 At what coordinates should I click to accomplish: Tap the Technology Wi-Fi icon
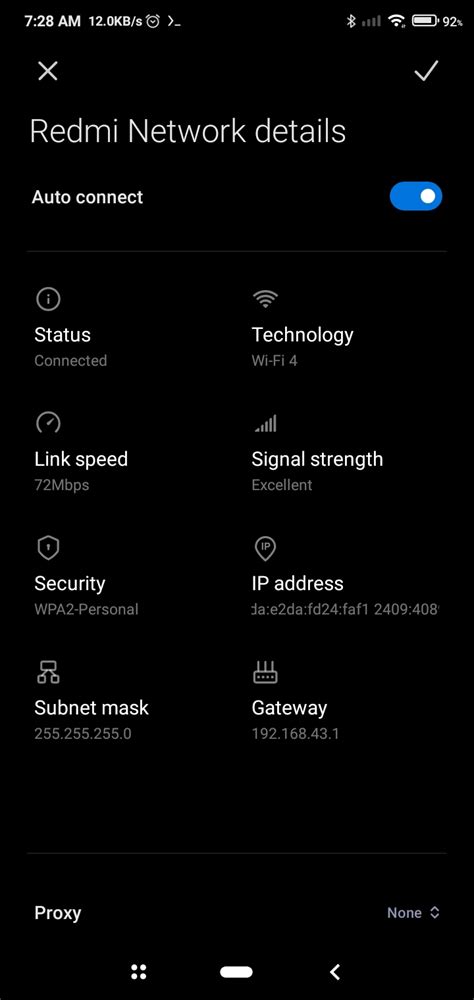(265, 298)
